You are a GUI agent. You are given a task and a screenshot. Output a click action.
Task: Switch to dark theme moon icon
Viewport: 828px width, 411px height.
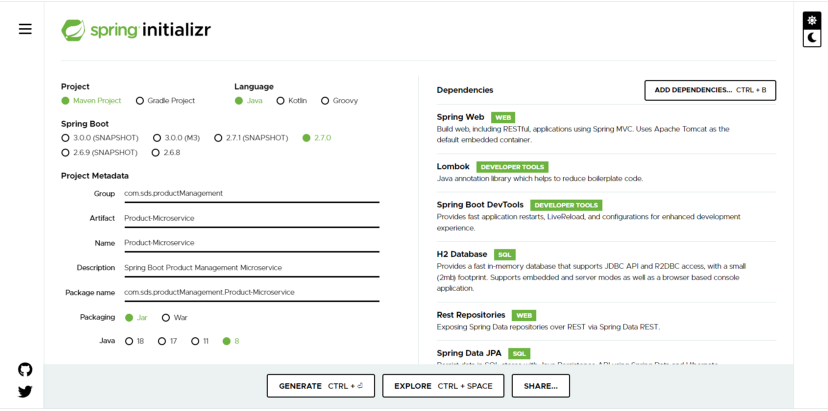[x=812, y=38]
